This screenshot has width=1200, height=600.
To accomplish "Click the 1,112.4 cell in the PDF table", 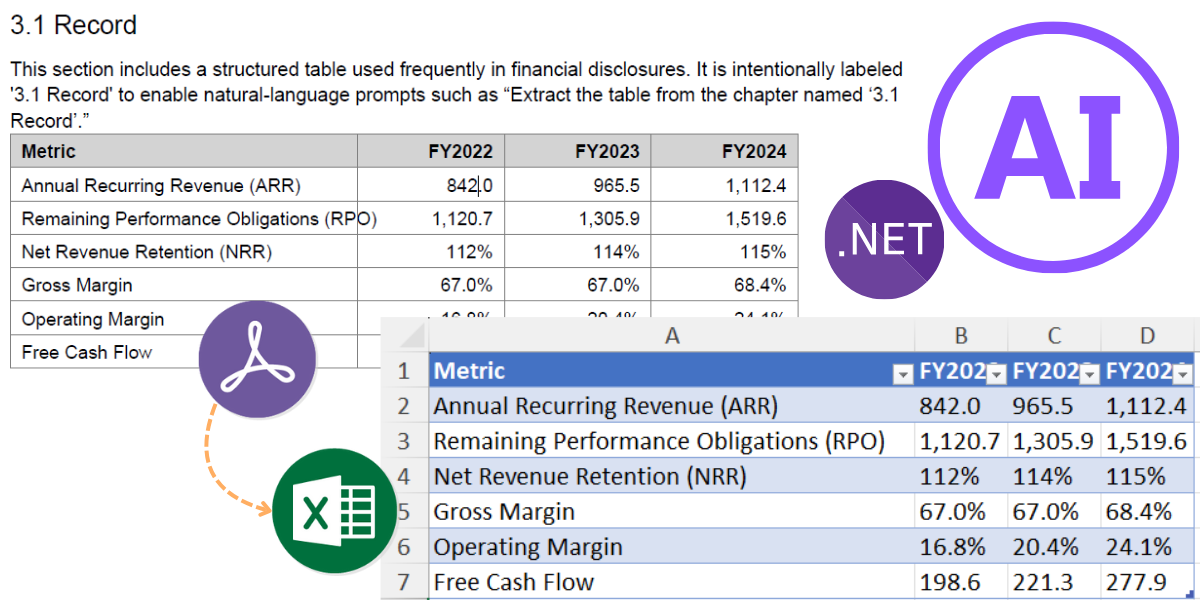I will pyautogui.click(x=725, y=185).
